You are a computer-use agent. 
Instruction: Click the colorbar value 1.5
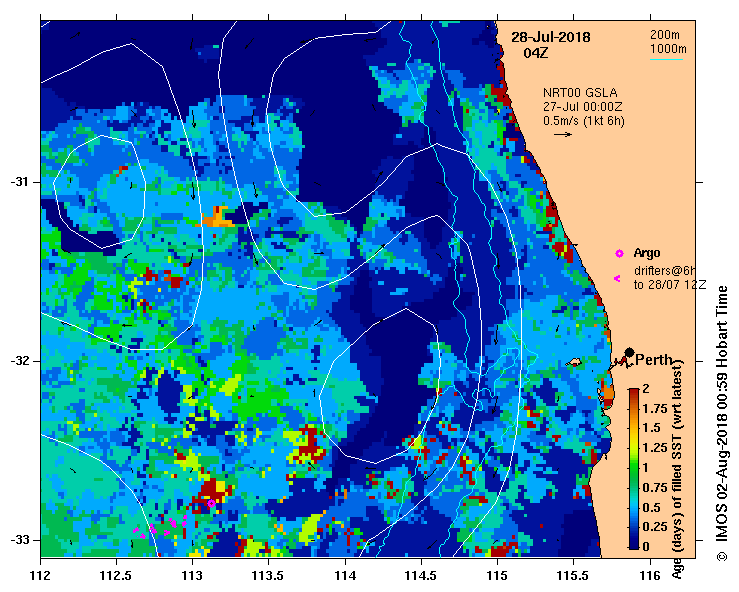coord(651,428)
